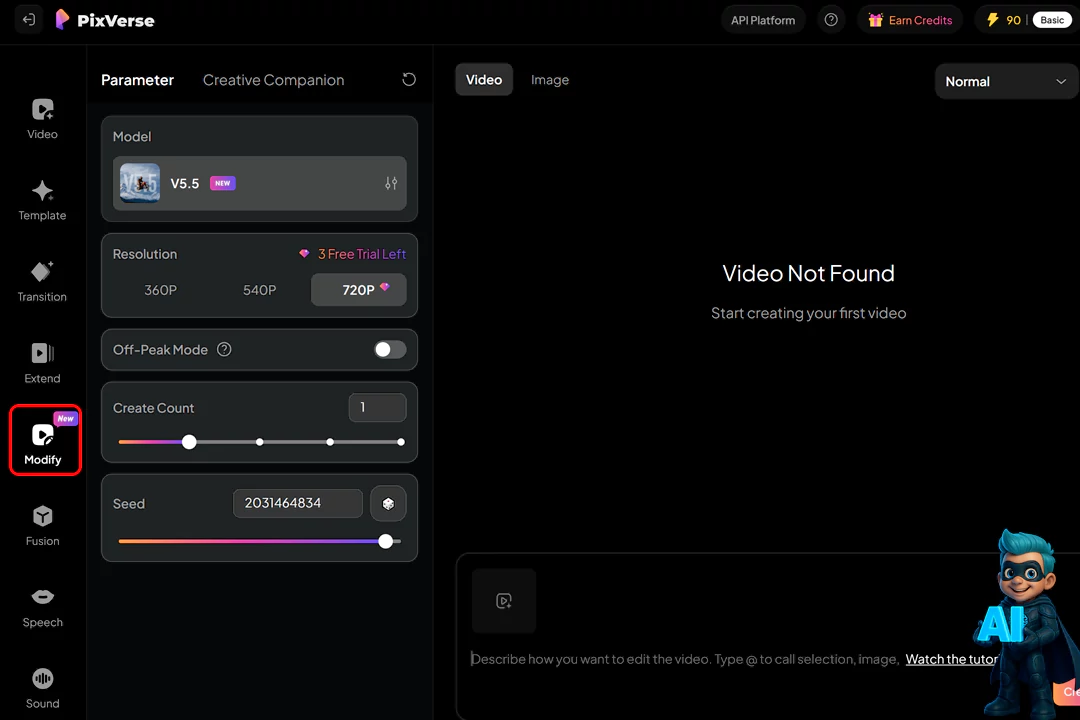Switch to the Creative Companion tab
The height and width of the screenshot is (720, 1080).
273,80
